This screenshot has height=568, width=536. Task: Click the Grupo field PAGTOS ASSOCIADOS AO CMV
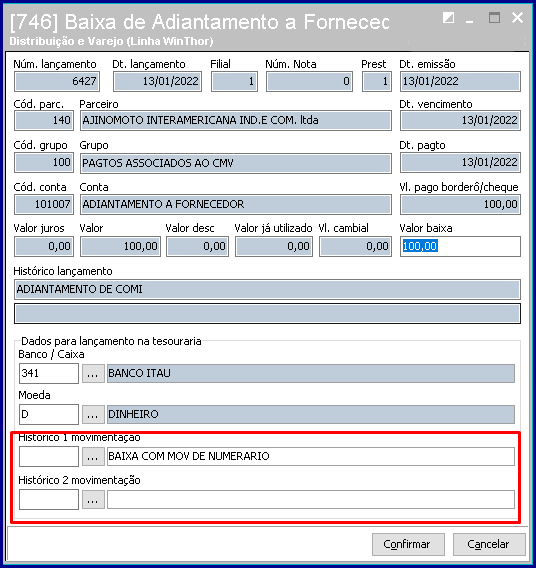point(236,163)
